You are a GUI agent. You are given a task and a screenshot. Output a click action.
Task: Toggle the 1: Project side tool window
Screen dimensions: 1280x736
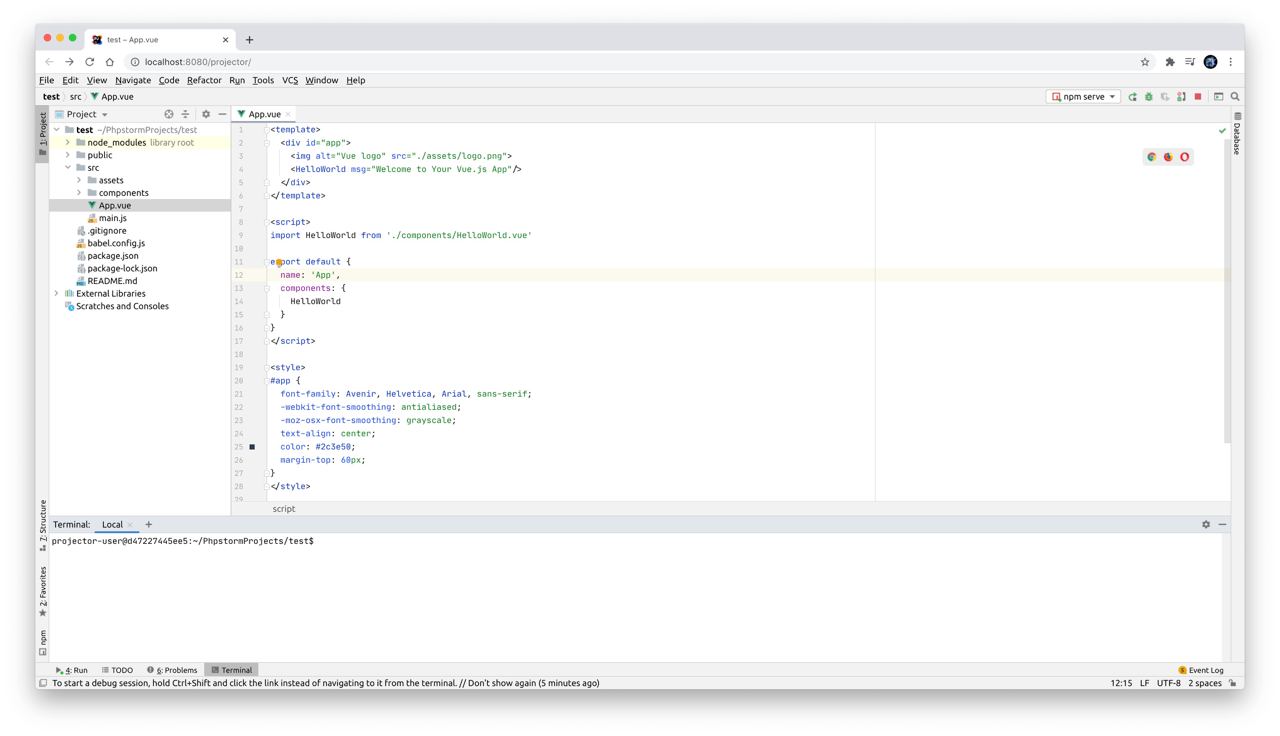pyautogui.click(x=43, y=135)
